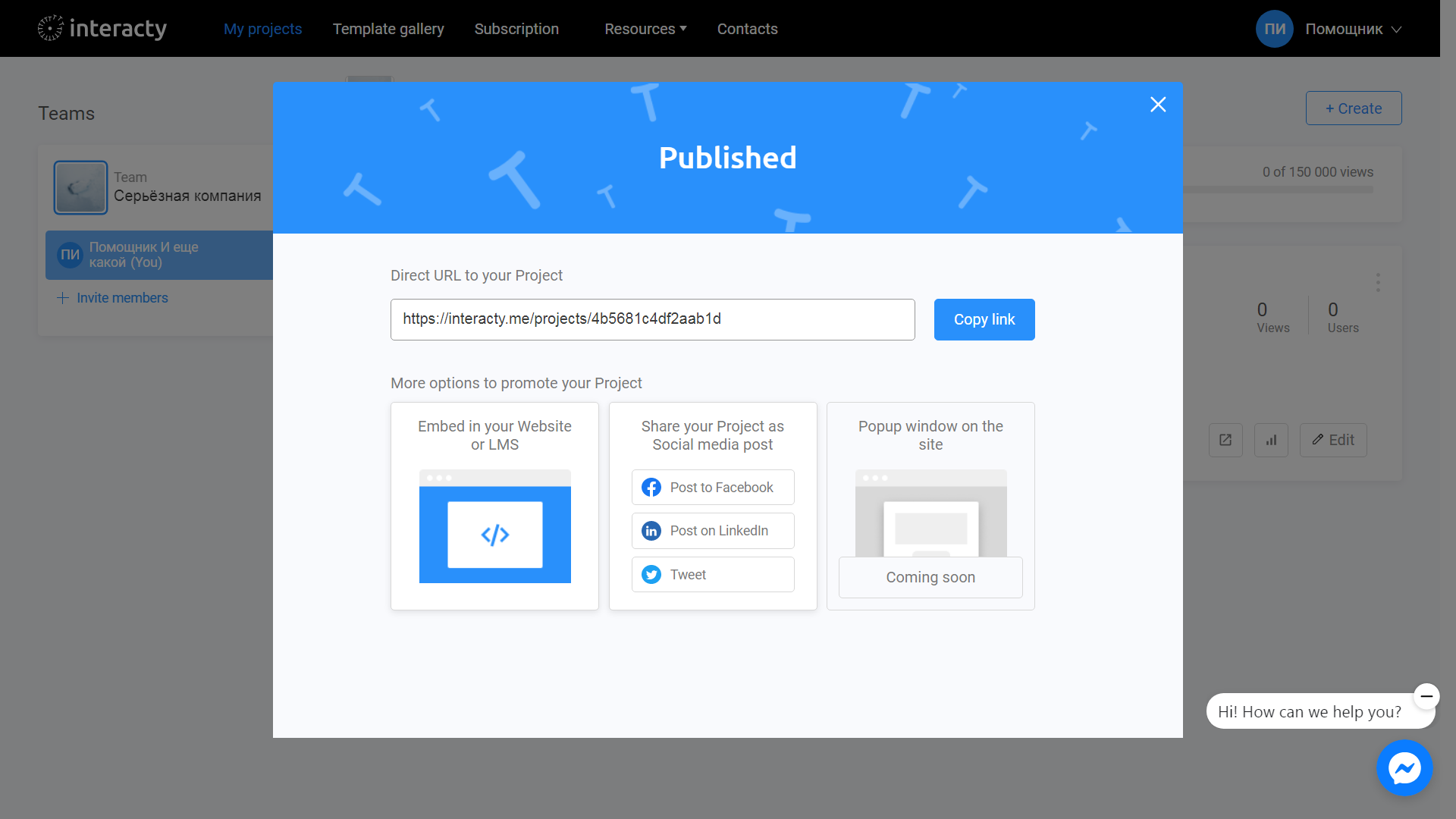The height and width of the screenshot is (819, 1456).
Task: Click the Tweet icon
Action: [652, 574]
